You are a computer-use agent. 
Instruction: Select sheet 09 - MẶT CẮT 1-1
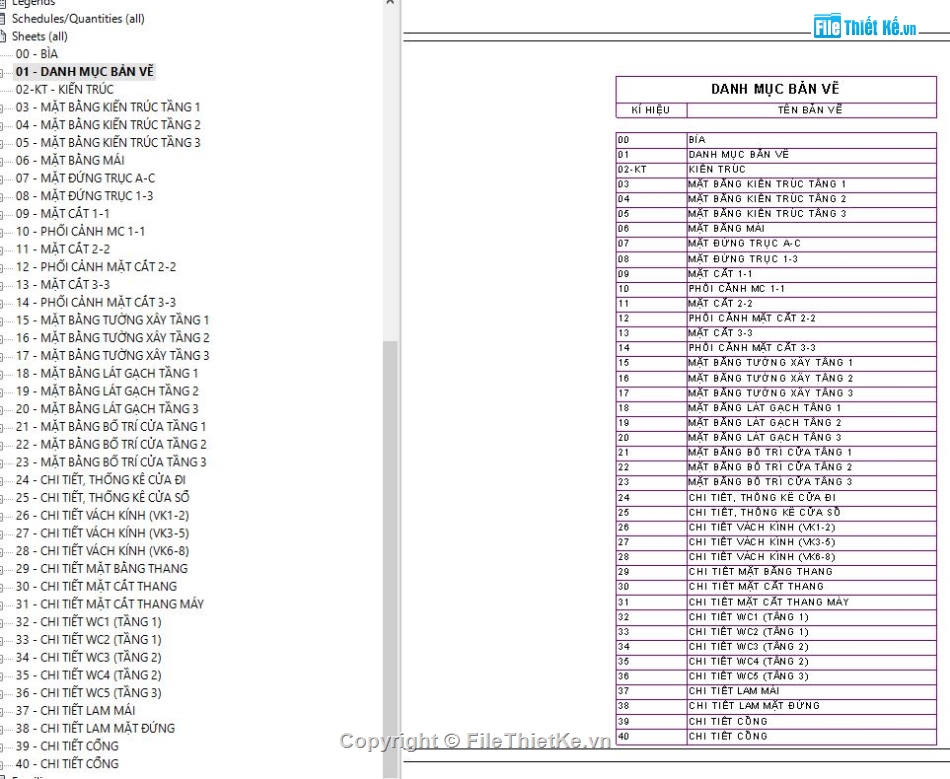(62, 213)
